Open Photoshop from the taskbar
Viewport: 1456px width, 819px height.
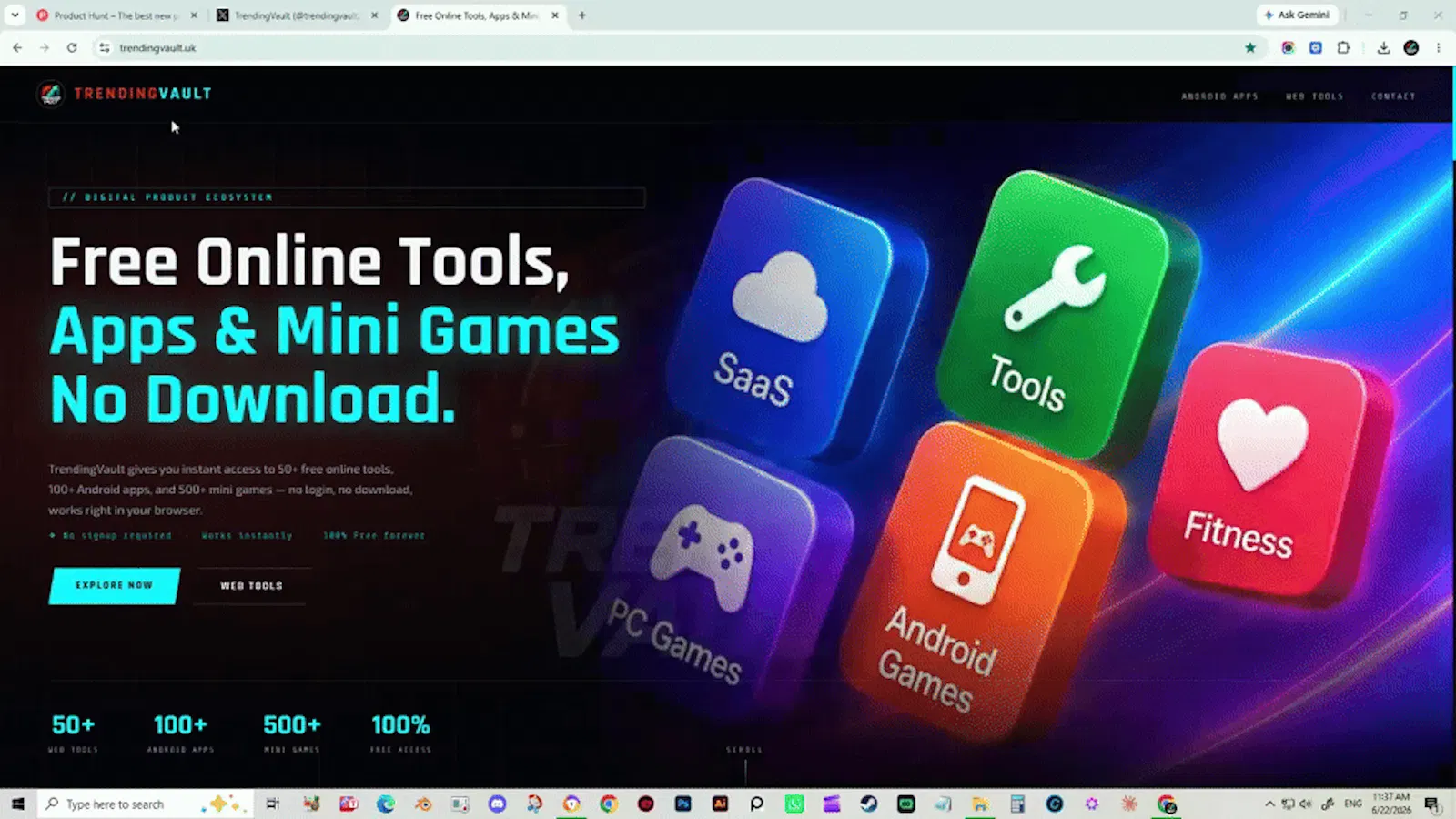pyautogui.click(x=683, y=804)
